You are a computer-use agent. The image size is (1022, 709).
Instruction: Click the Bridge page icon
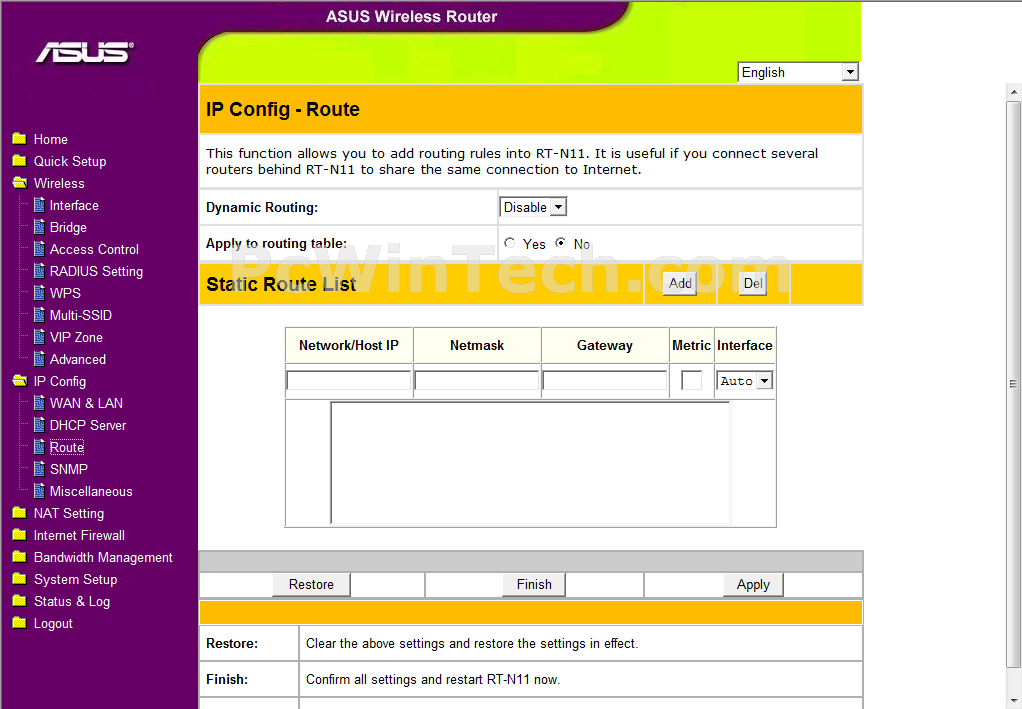pos(39,227)
